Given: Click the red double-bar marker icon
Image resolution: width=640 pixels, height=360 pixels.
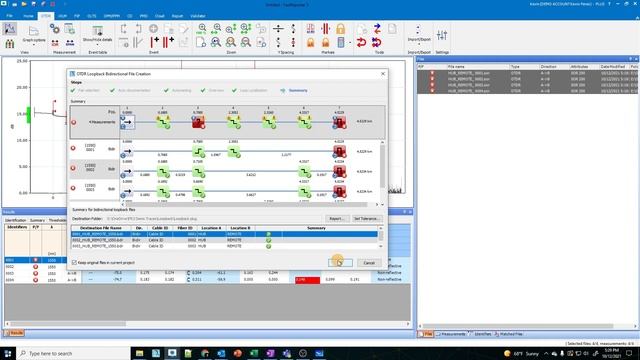Looking at the screenshot, I should pos(325,29).
